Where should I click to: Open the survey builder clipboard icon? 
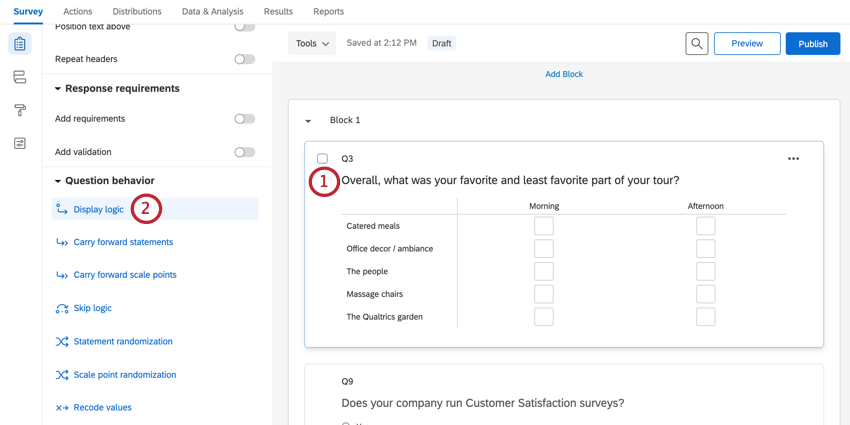click(x=19, y=44)
